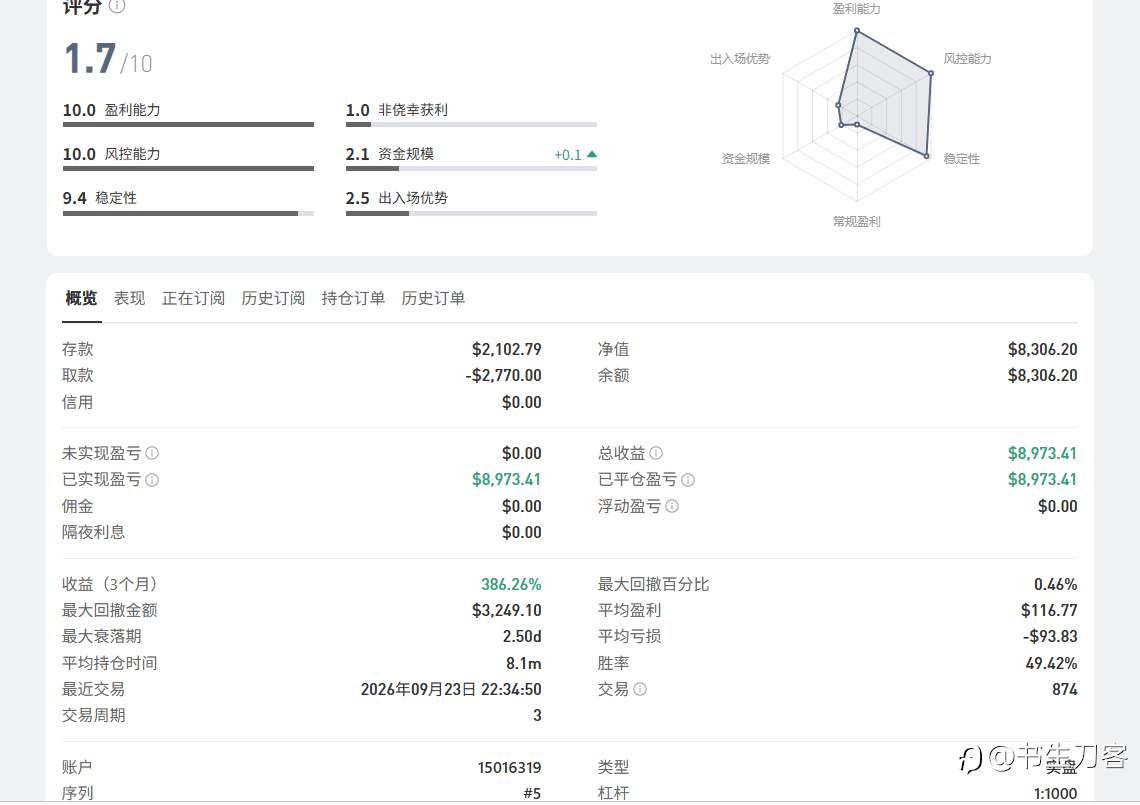Click the account number 15016319

point(510,767)
